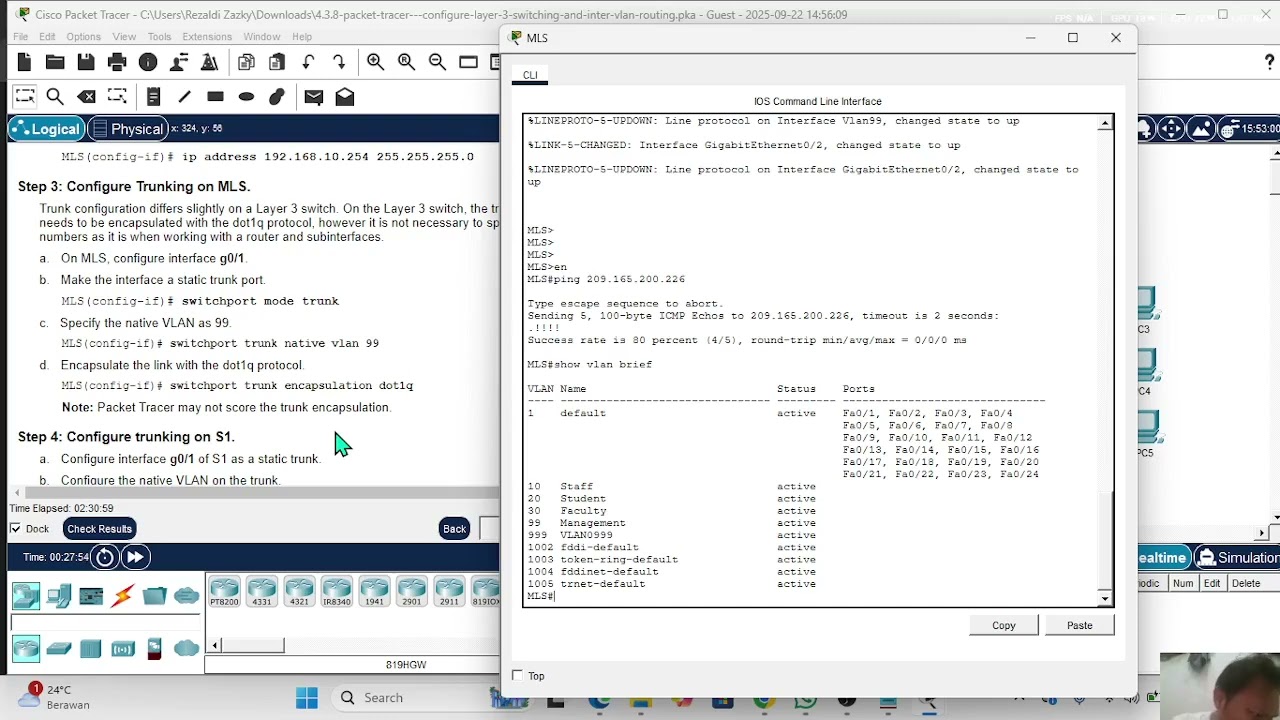The height and width of the screenshot is (720, 1280).
Task: Pick the PT8200 router device
Action: pyautogui.click(x=225, y=592)
